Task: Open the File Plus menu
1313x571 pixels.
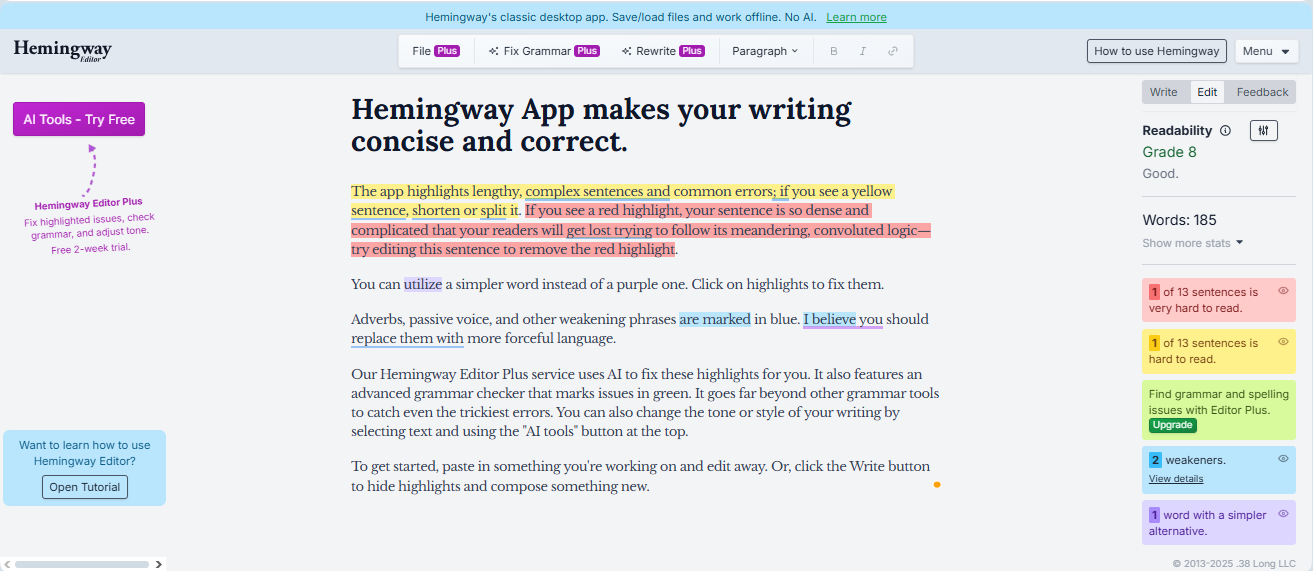Action: point(436,51)
